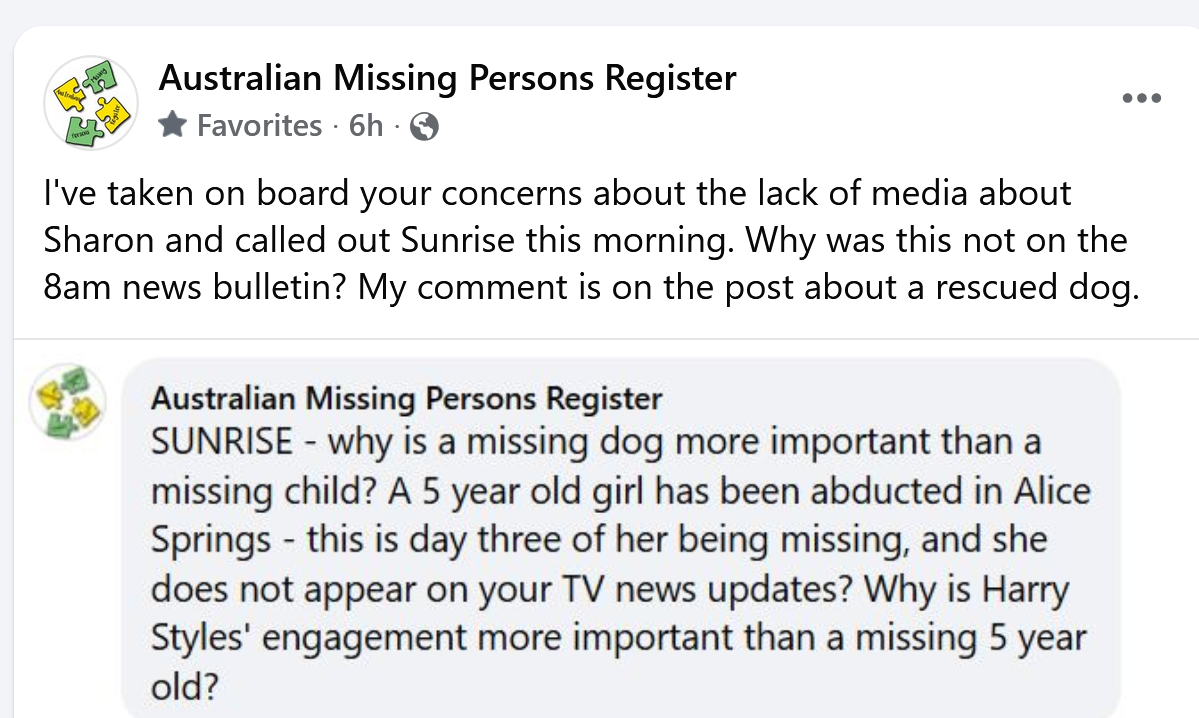Click the Favorites star icon
This screenshot has width=1199, height=718.
(x=173, y=126)
